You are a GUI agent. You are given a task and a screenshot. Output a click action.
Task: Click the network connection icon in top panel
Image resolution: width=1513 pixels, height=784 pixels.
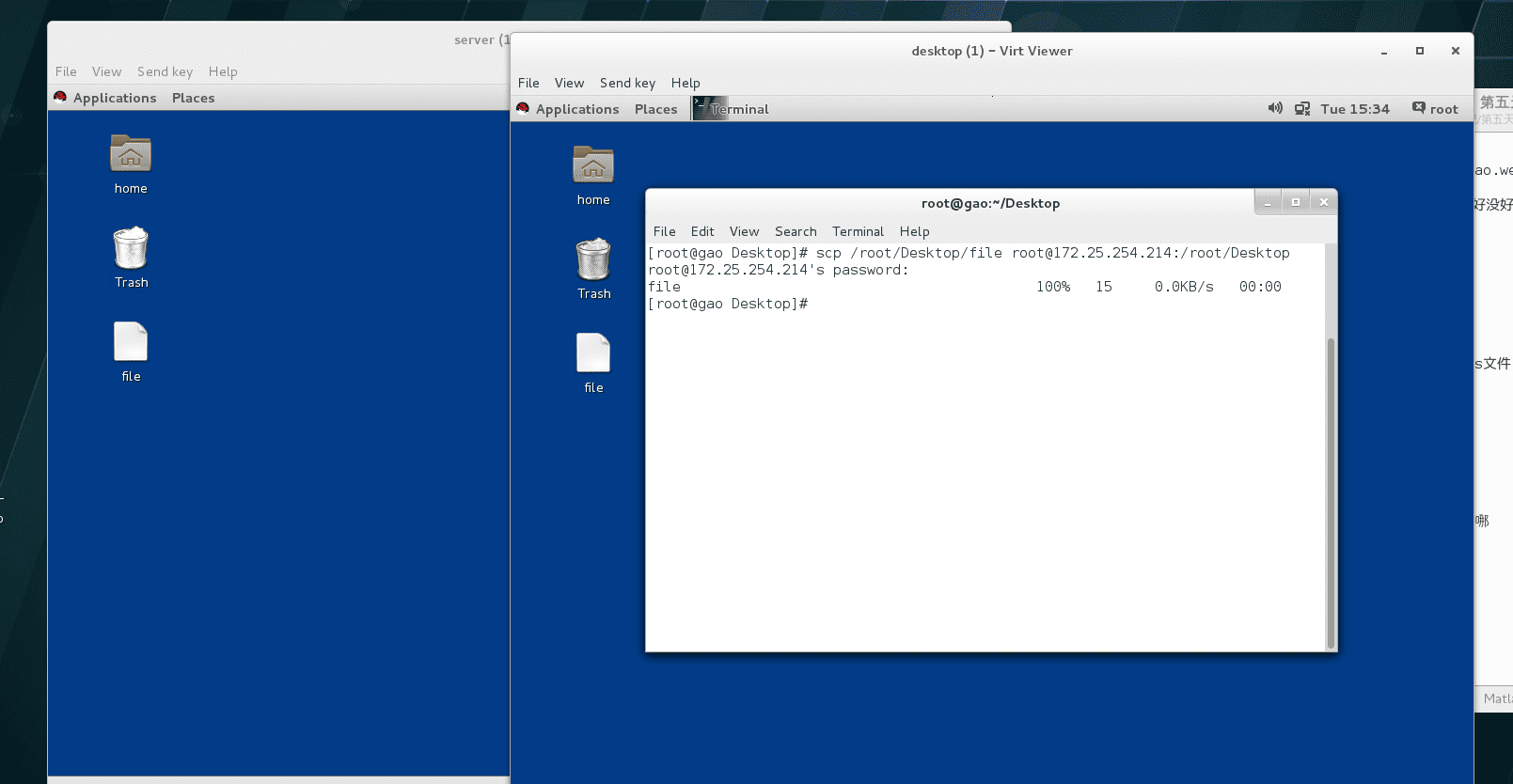[1302, 109]
